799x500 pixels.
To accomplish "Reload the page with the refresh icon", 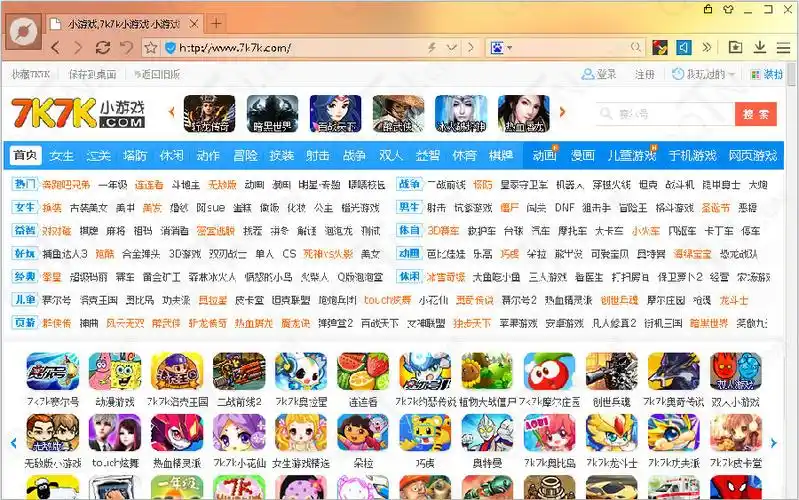I will 103,47.
